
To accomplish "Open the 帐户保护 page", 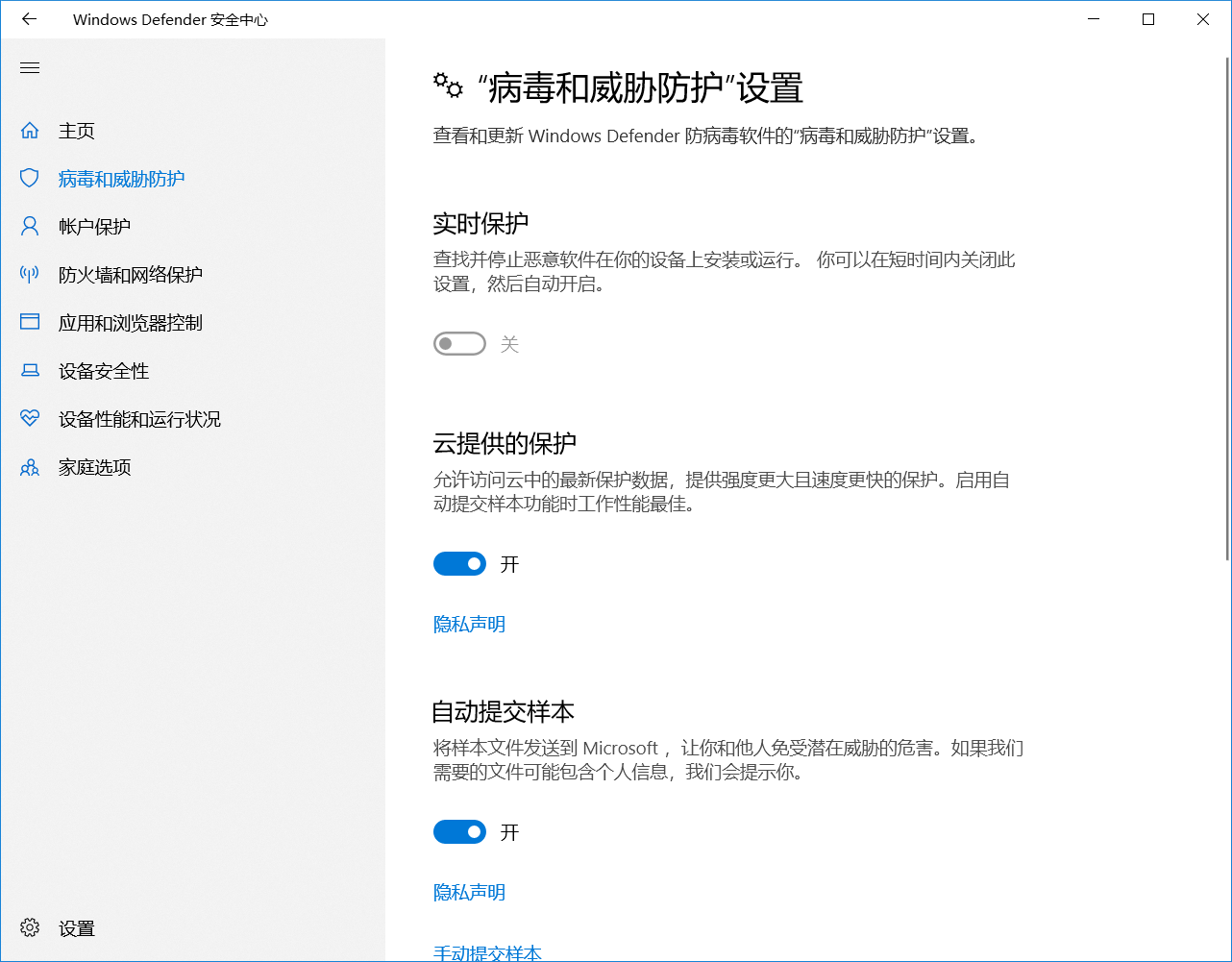I will click(94, 227).
